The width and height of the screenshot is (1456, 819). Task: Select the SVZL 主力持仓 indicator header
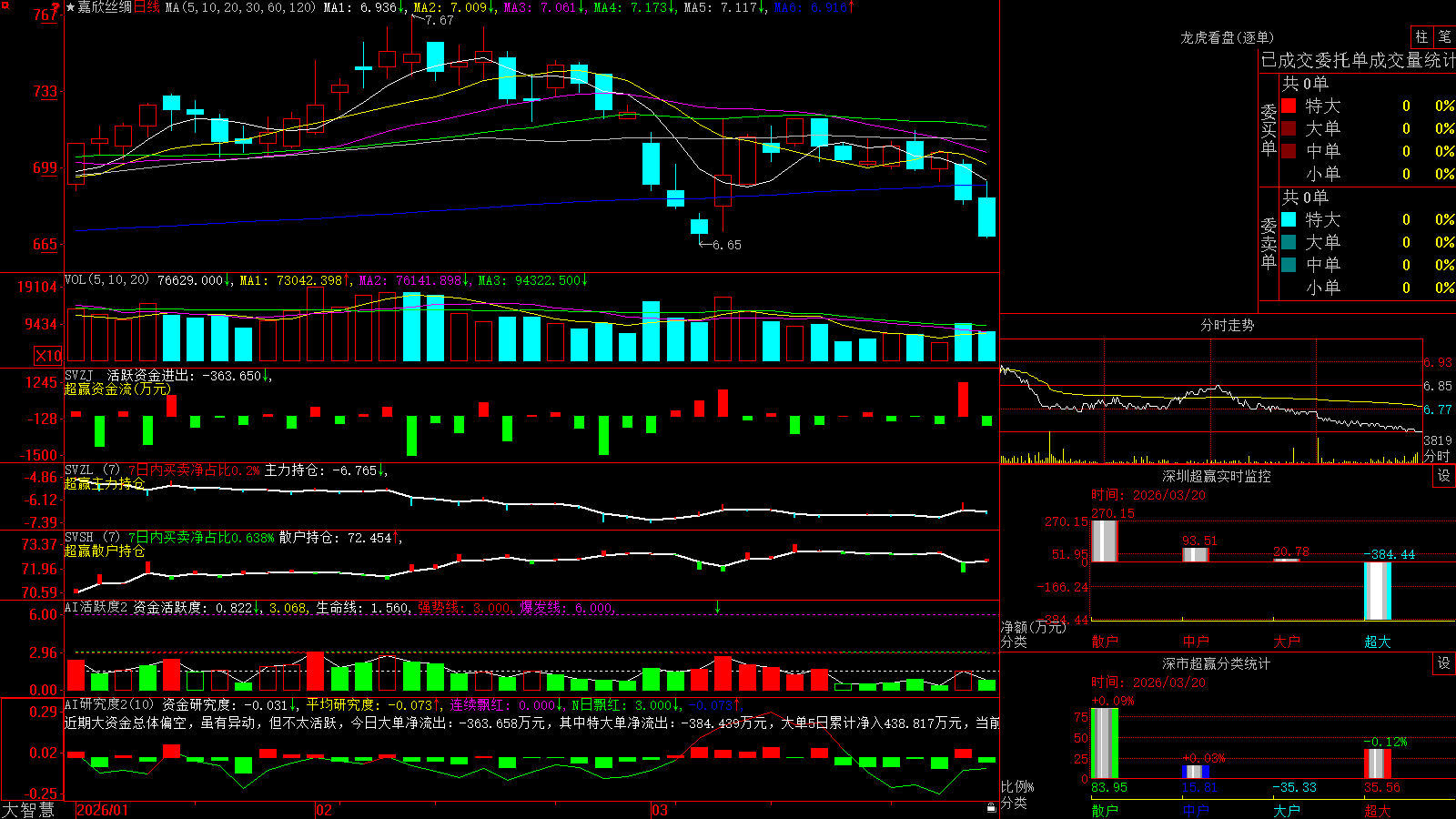(x=91, y=470)
